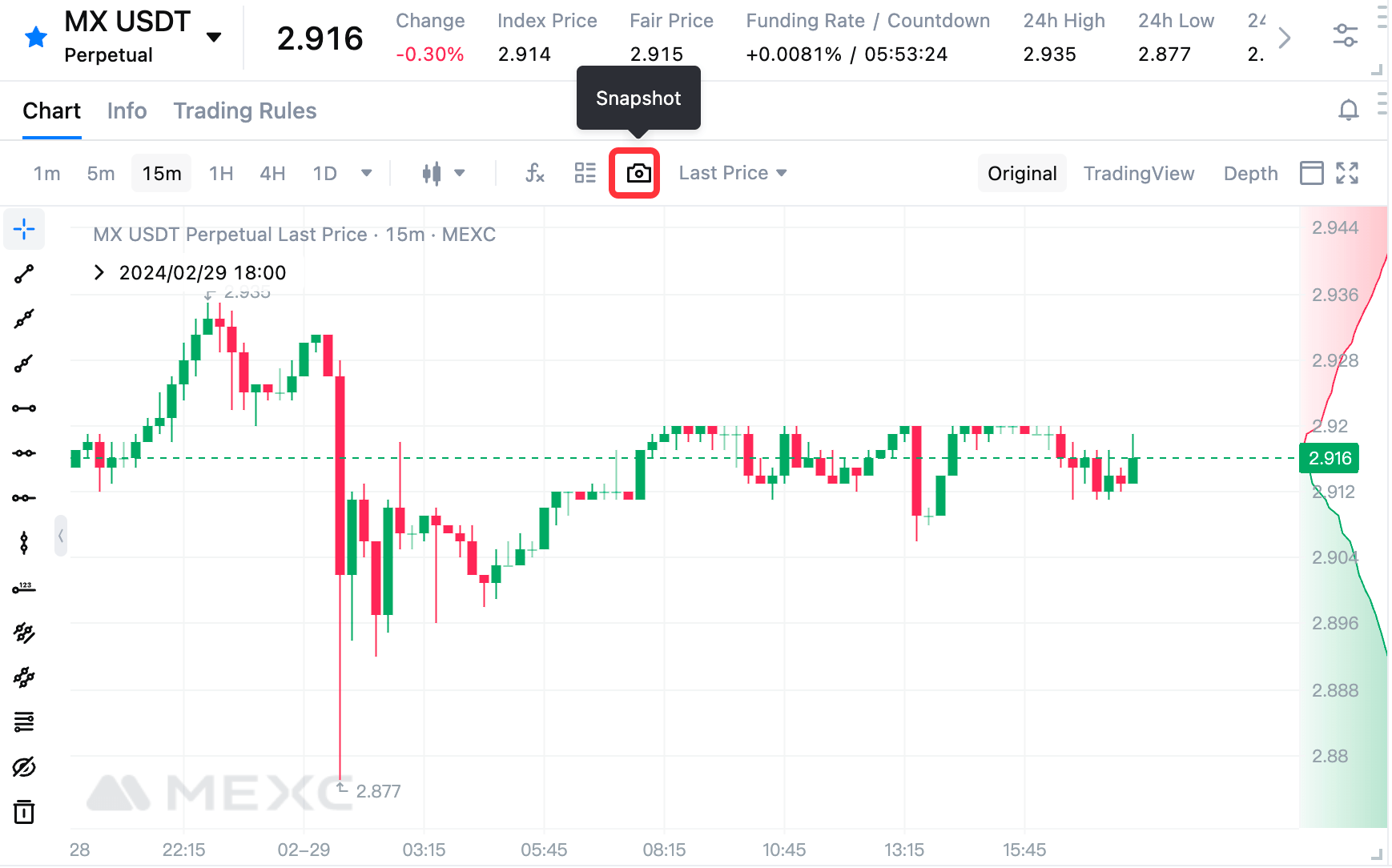This screenshot has width=1392, height=868.
Task: Open price alert bell icon
Action: pyautogui.click(x=1349, y=111)
